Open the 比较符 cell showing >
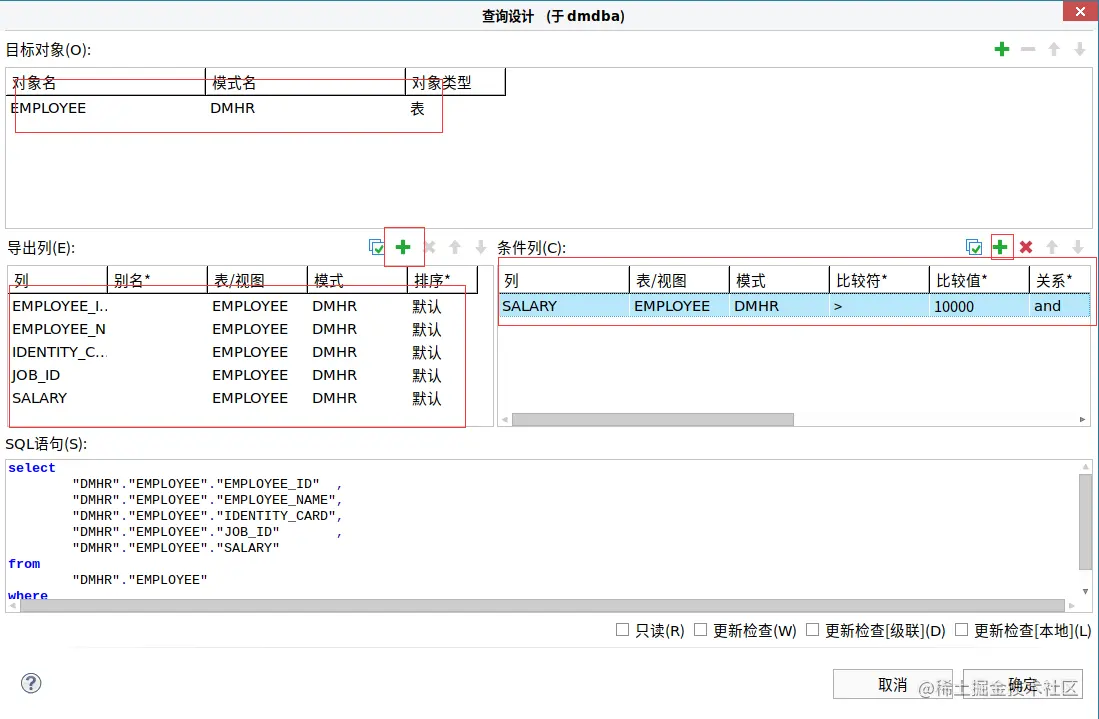The image size is (1099, 719). click(x=879, y=306)
